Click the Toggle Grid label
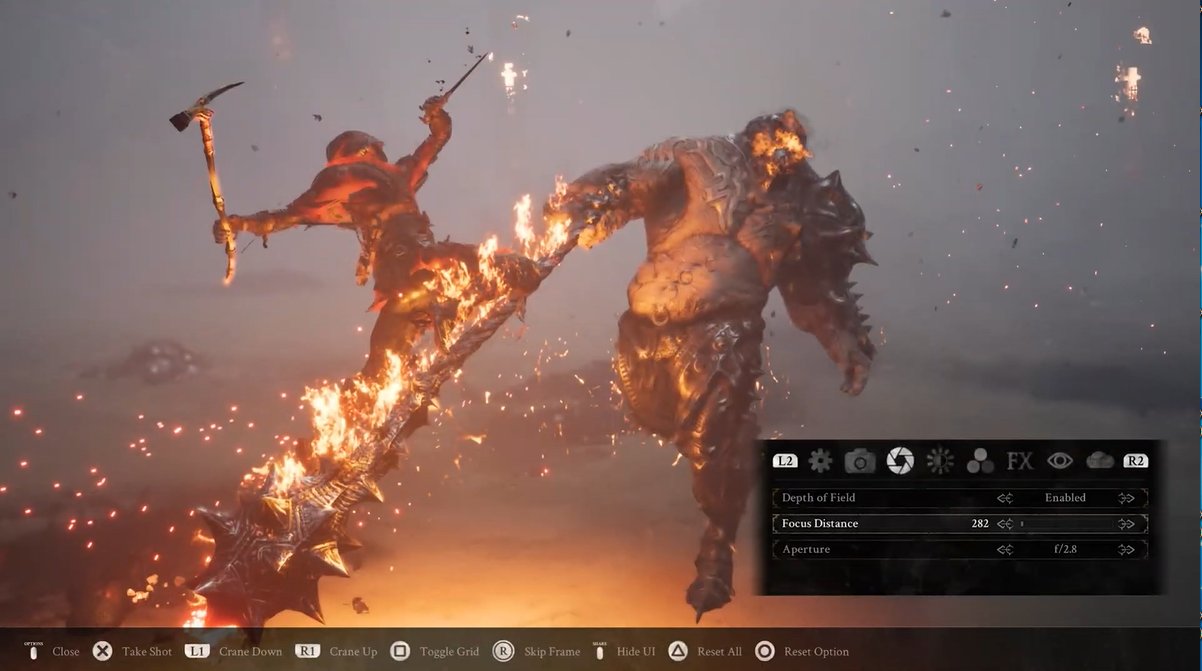The height and width of the screenshot is (671, 1202). (449, 652)
